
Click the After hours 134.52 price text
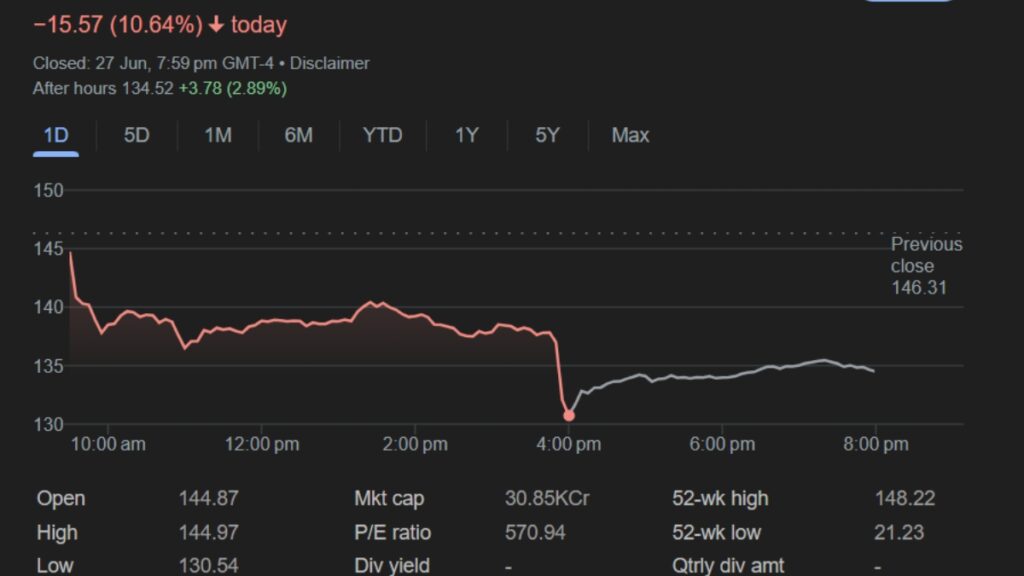point(103,88)
